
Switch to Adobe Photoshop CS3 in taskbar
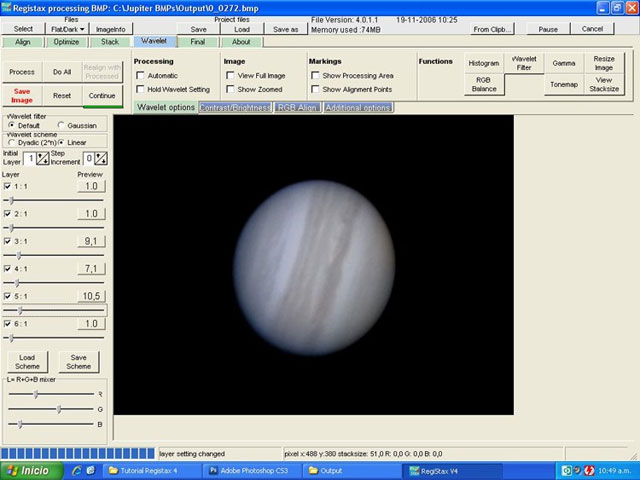(250, 469)
